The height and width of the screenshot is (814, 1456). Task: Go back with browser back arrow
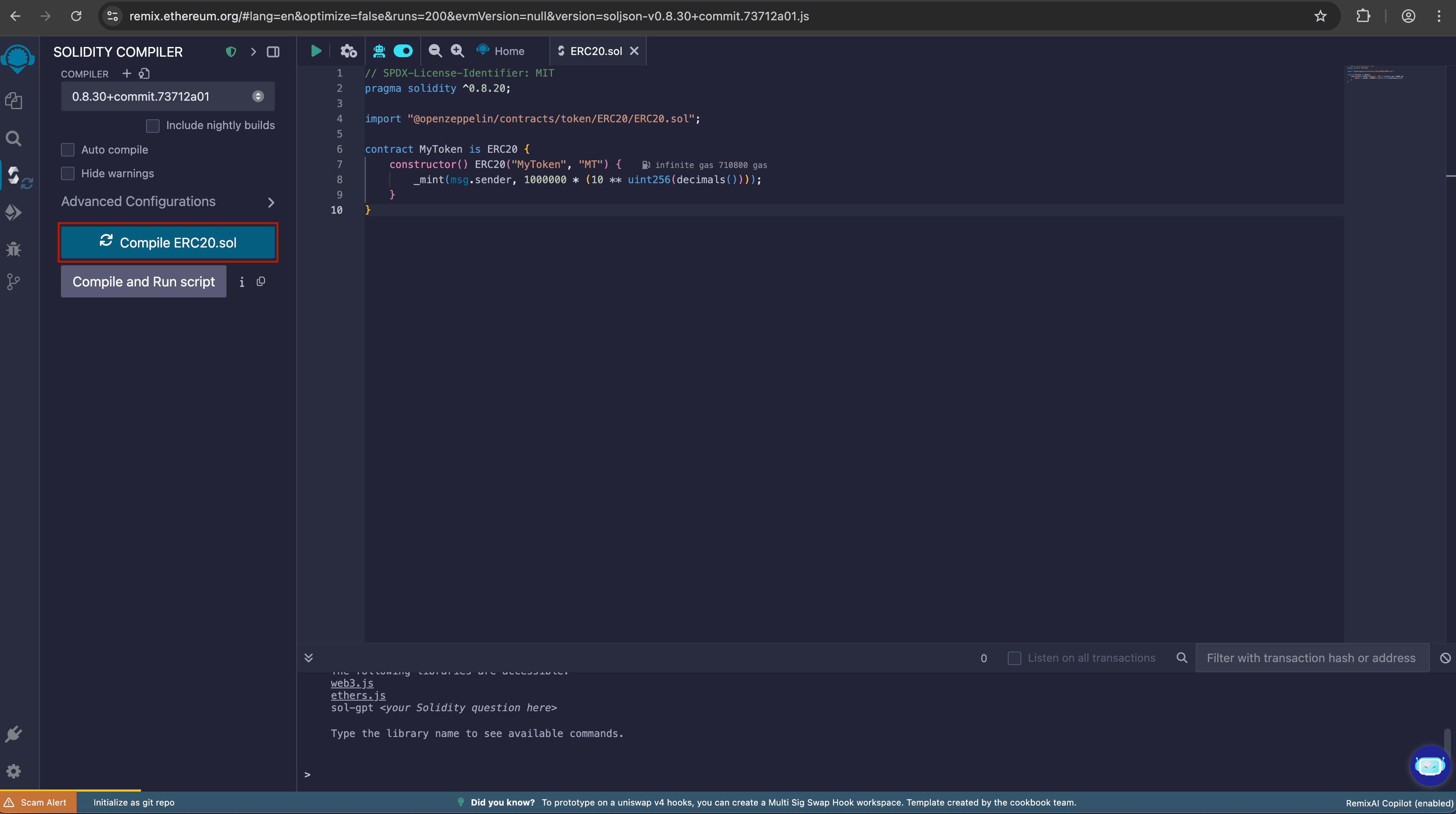(x=15, y=16)
